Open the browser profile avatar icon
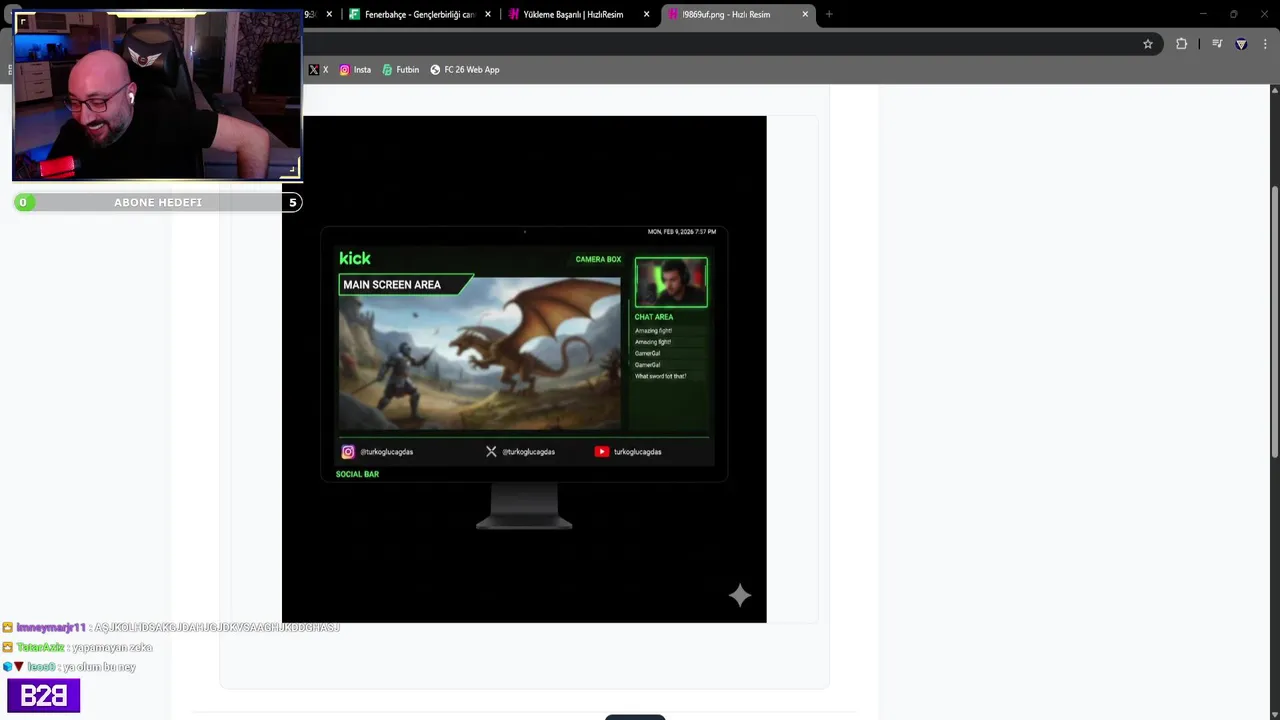 click(x=1241, y=44)
